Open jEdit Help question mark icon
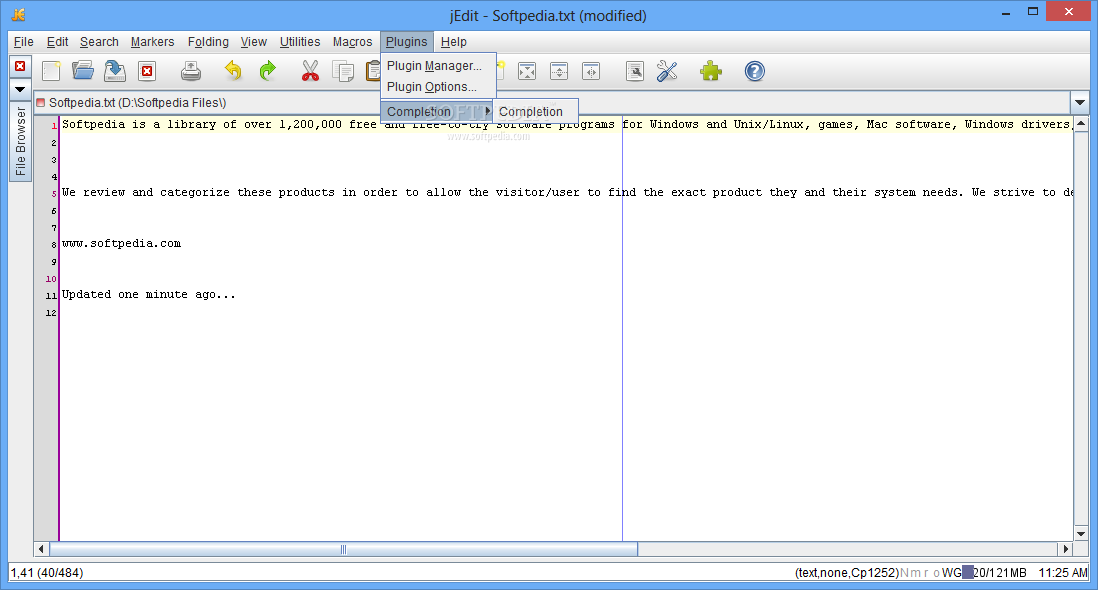This screenshot has width=1098, height=590. (754, 71)
